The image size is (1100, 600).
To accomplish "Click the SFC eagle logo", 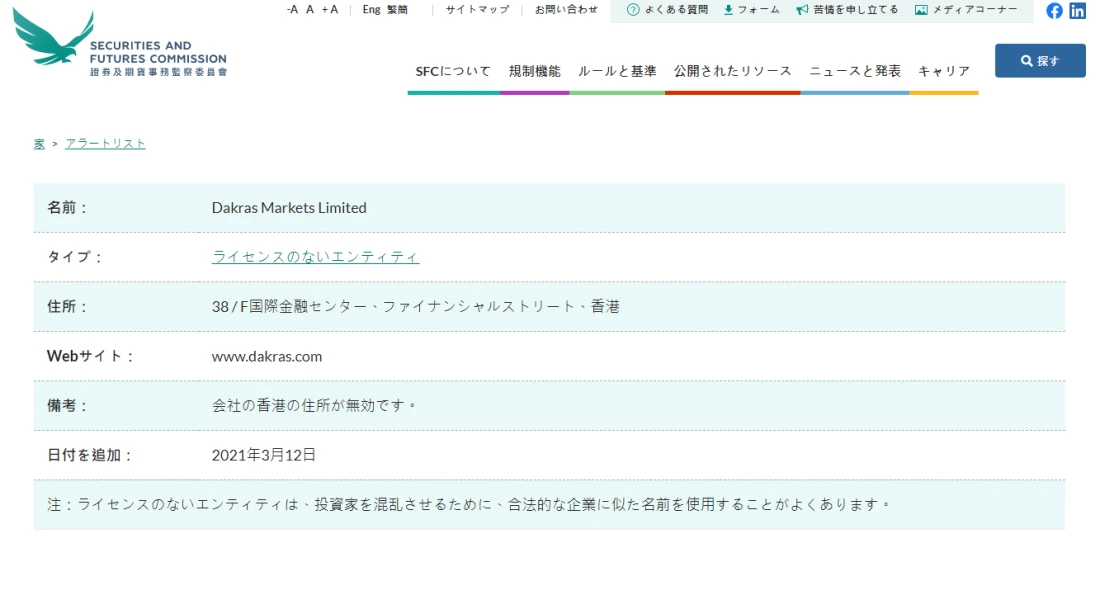I will click(55, 37).
